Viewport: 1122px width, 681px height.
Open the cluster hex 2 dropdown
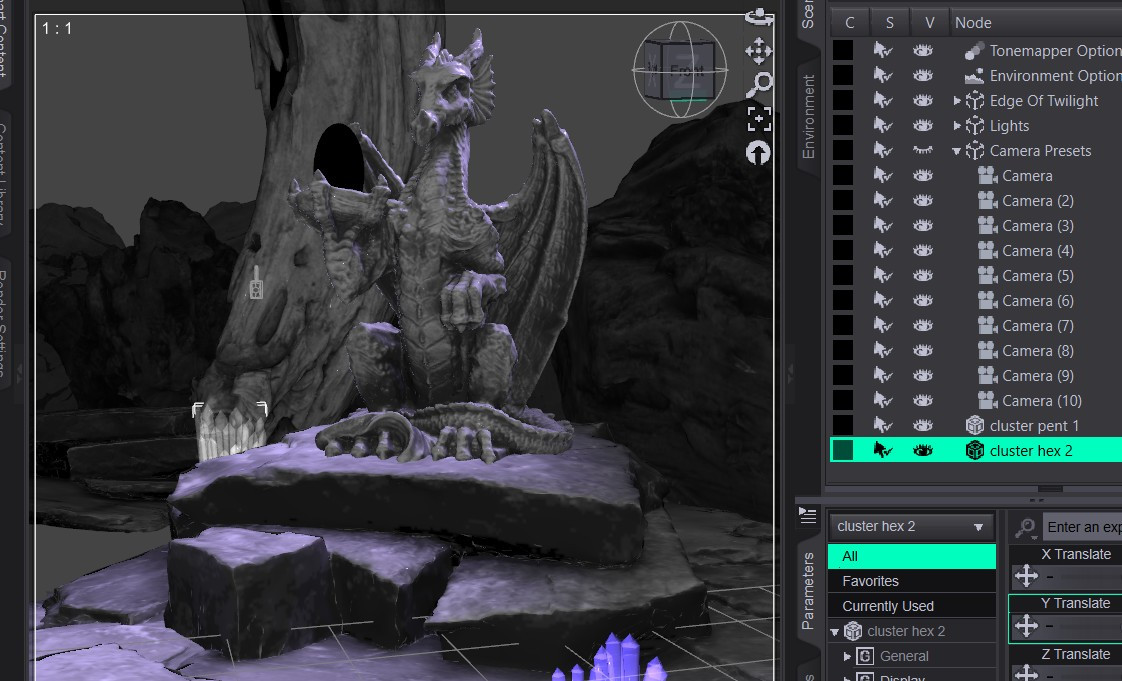(911, 526)
